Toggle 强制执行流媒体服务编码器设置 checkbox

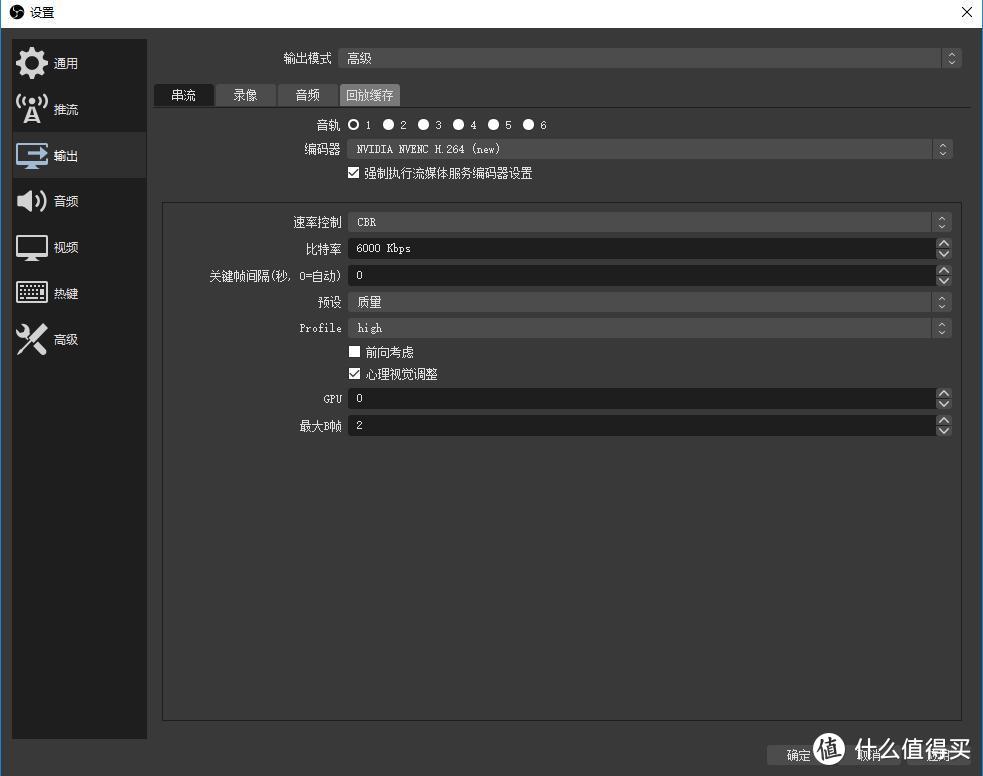tap(354, 173)
